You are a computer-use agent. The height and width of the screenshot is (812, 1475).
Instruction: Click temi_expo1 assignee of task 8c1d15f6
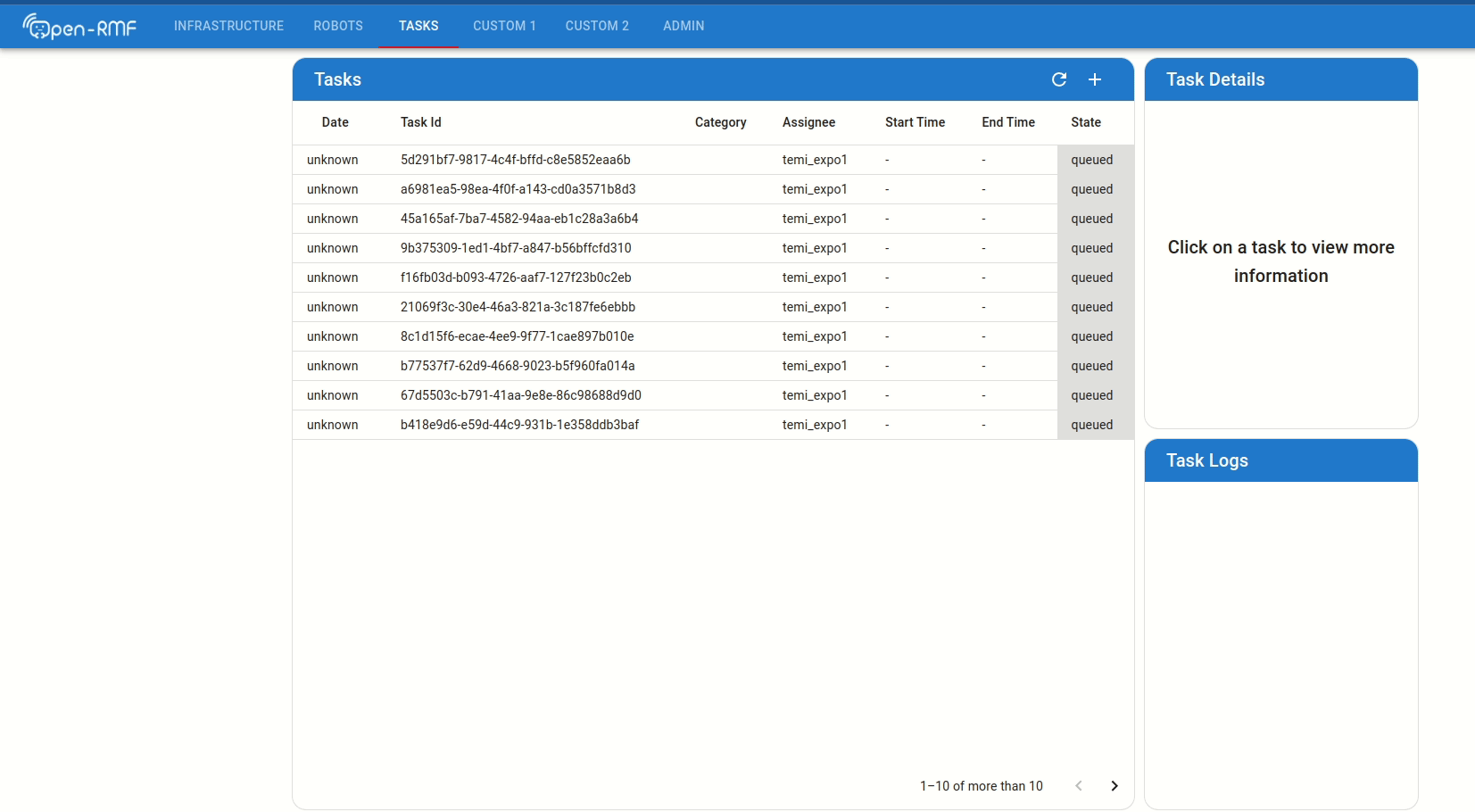click(815, 336)
